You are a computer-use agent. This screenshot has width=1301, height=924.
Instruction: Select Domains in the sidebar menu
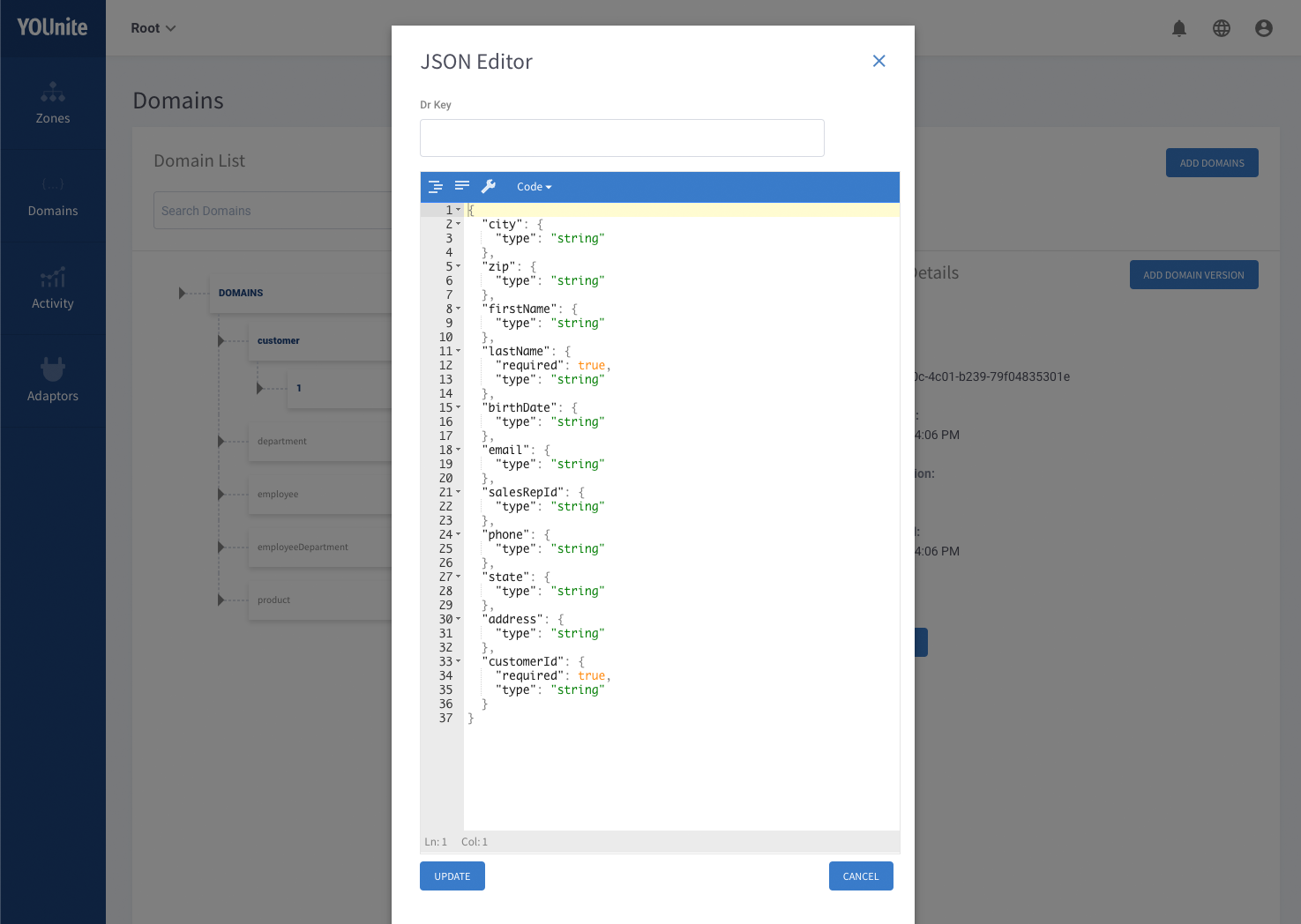point(53,196)
